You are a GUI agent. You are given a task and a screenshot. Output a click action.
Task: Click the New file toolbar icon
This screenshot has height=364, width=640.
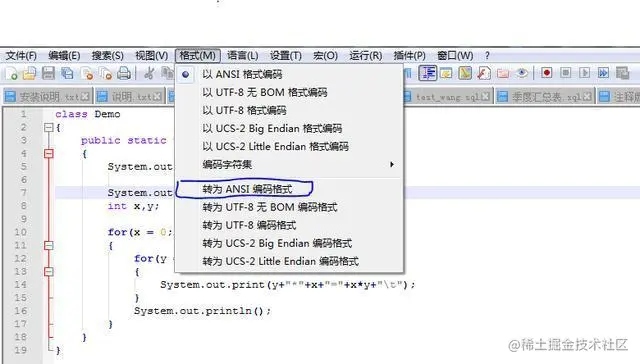coord(11,74)
